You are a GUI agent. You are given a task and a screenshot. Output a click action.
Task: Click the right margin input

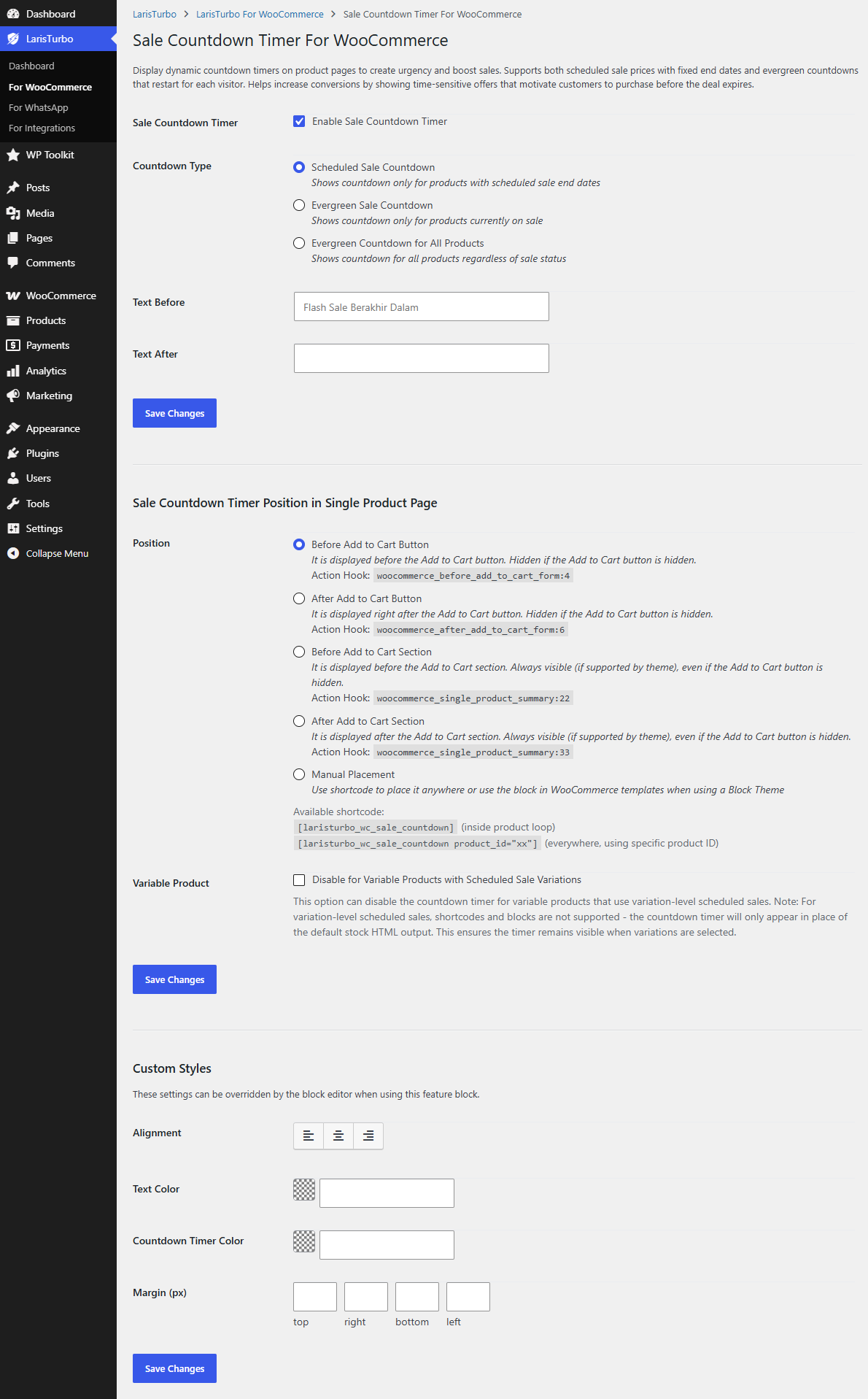(366, 1297)
